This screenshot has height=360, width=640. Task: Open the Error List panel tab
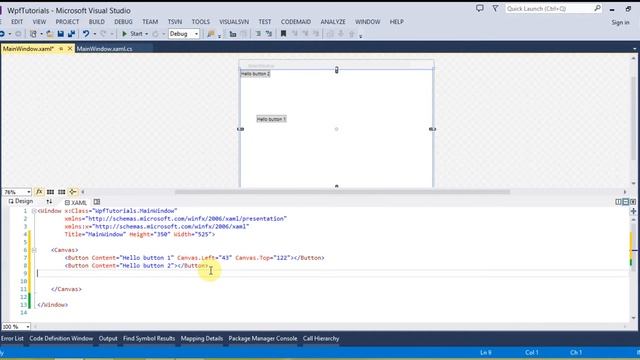pos(12,338)
